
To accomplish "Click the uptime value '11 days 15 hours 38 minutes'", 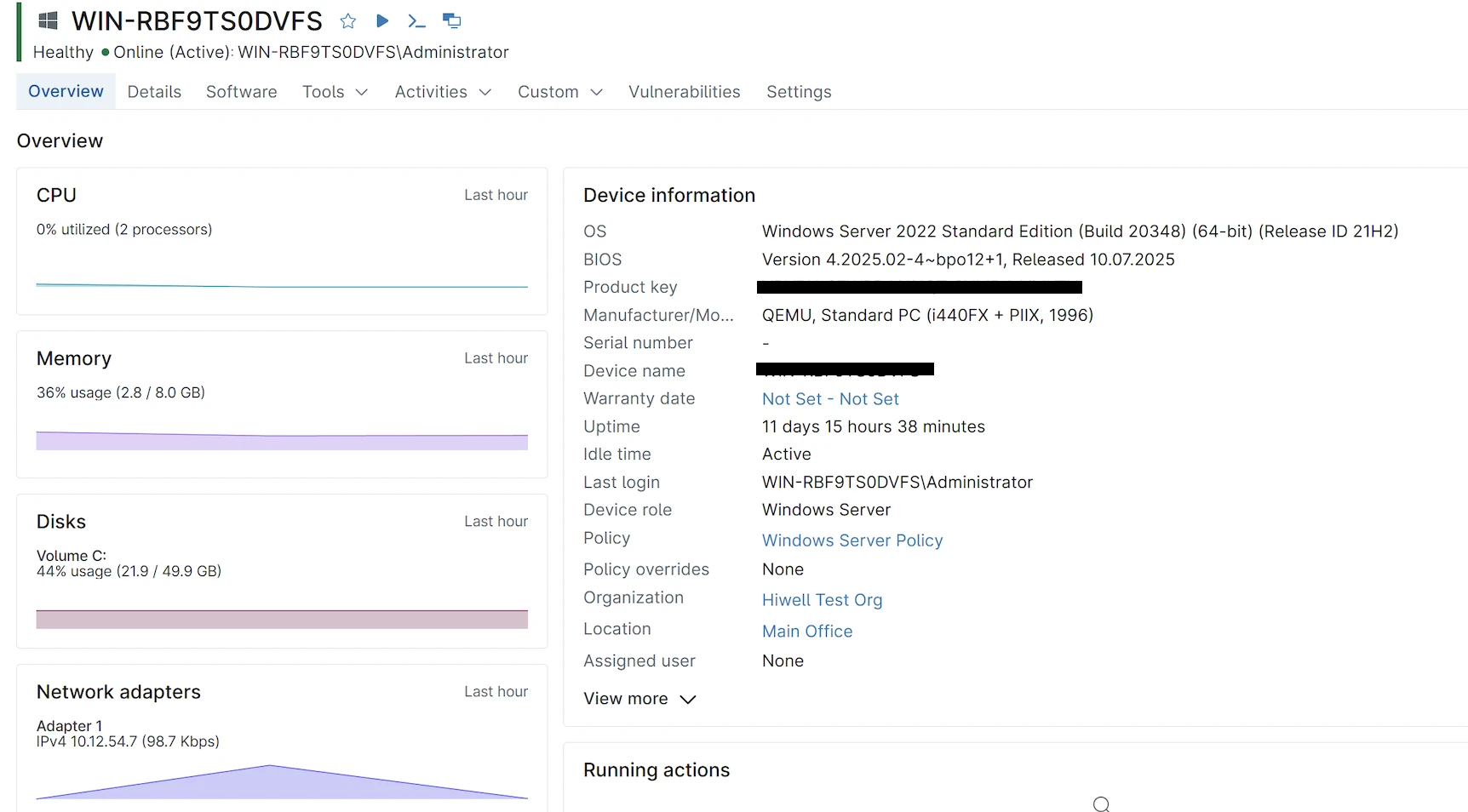I will 874,426.
